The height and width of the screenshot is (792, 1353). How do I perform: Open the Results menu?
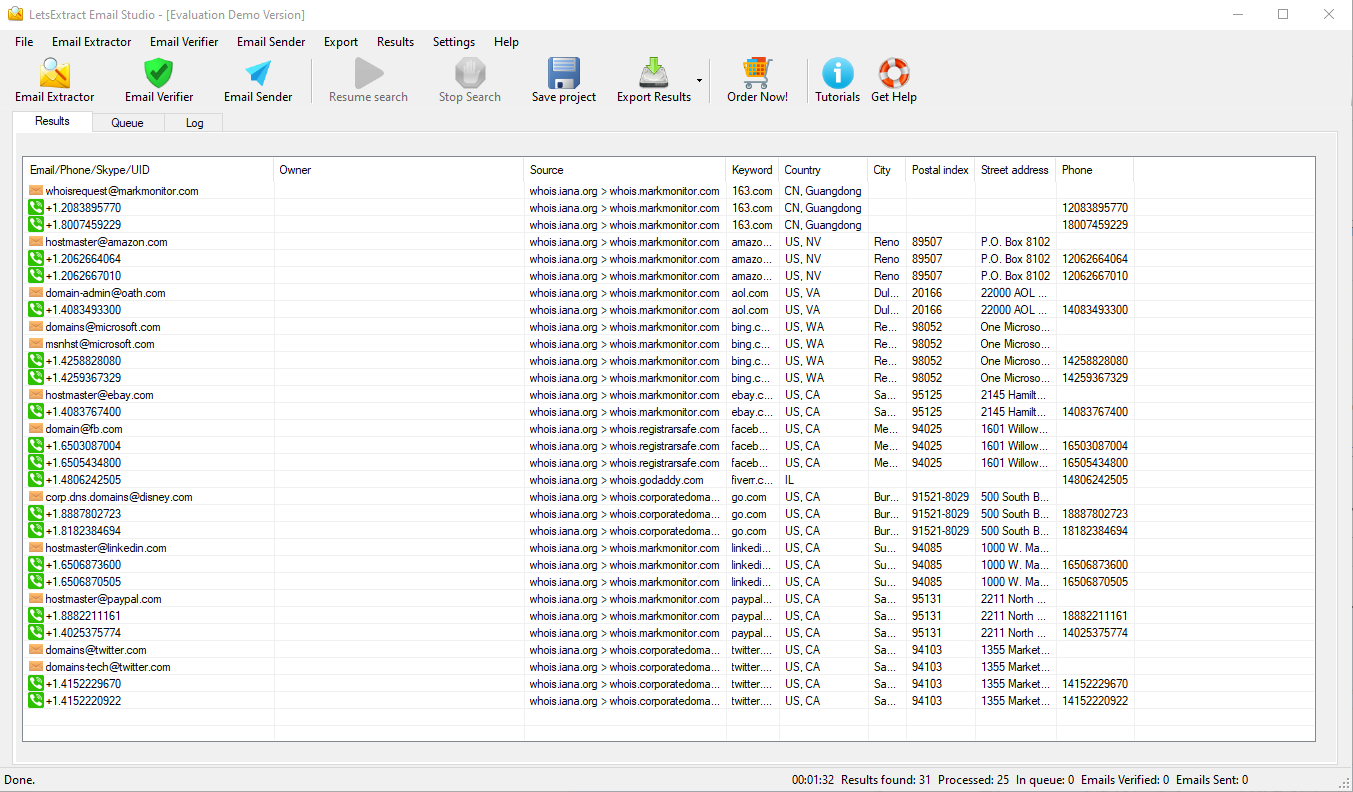pyautogui.click(x=395, y=42)
